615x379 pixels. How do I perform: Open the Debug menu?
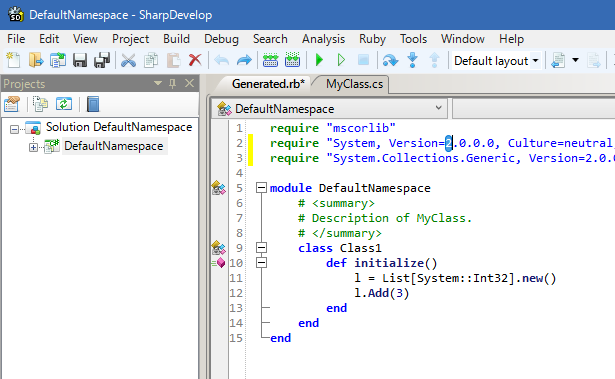tap(221, 39)
